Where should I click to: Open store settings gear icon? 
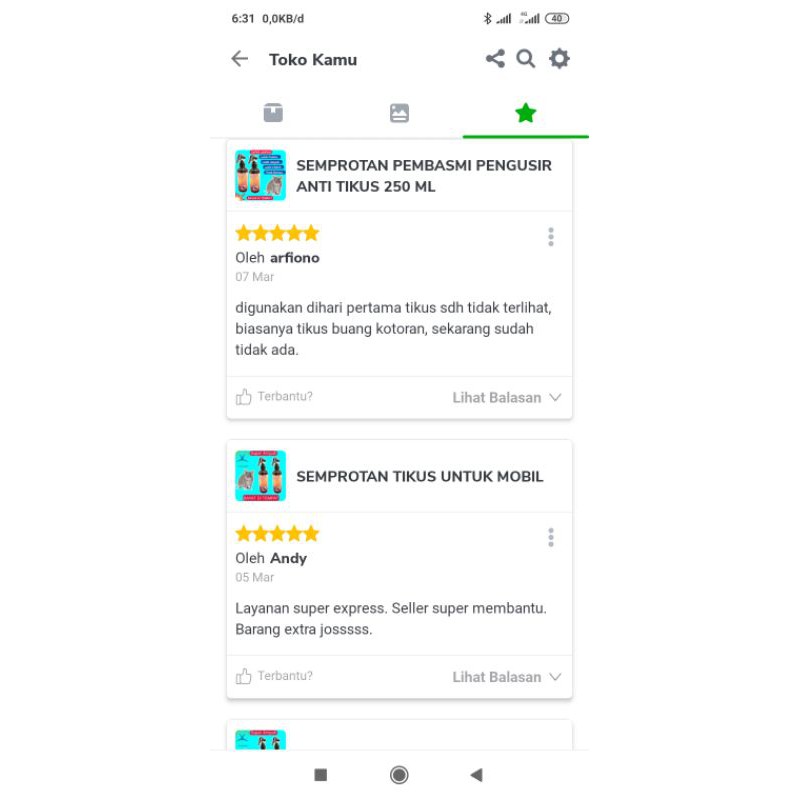(559, 59)
